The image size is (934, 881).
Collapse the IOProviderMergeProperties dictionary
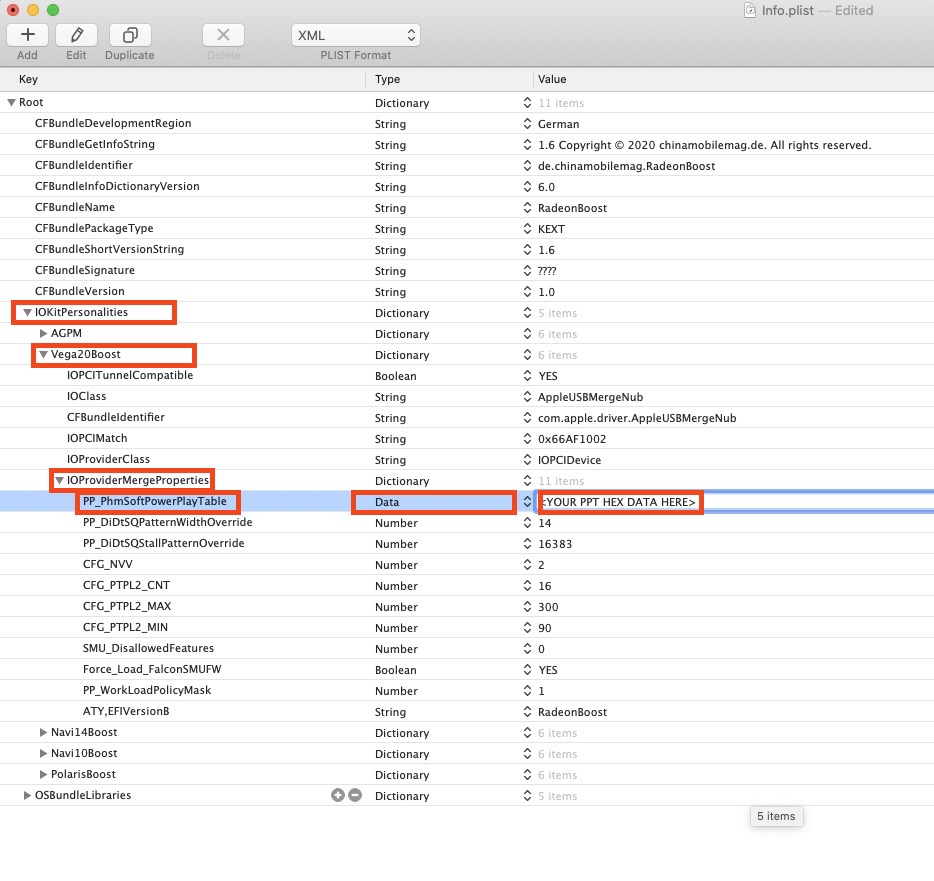(59, 480)
